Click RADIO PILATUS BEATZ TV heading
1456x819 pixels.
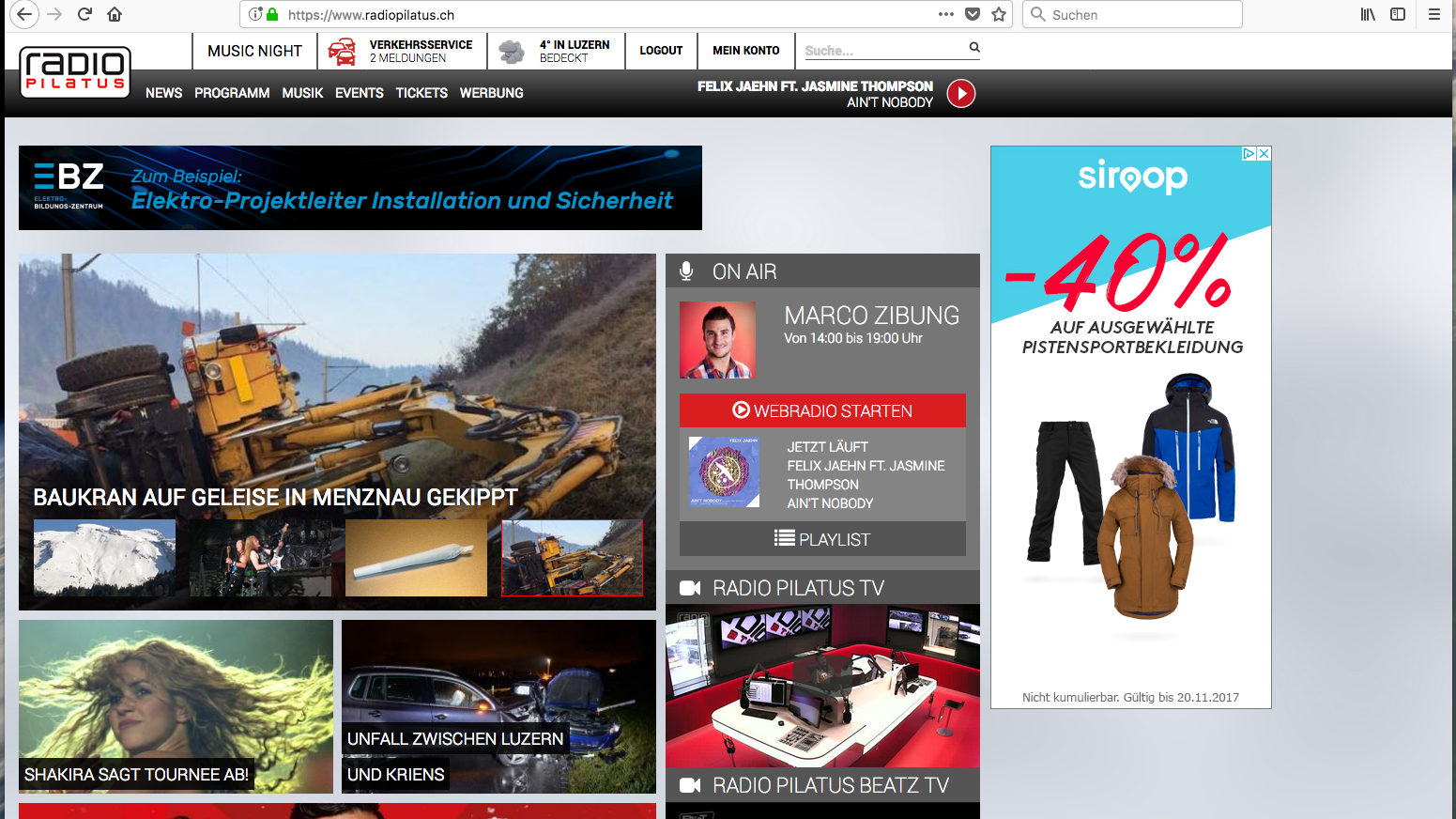[x=831, y=785]
